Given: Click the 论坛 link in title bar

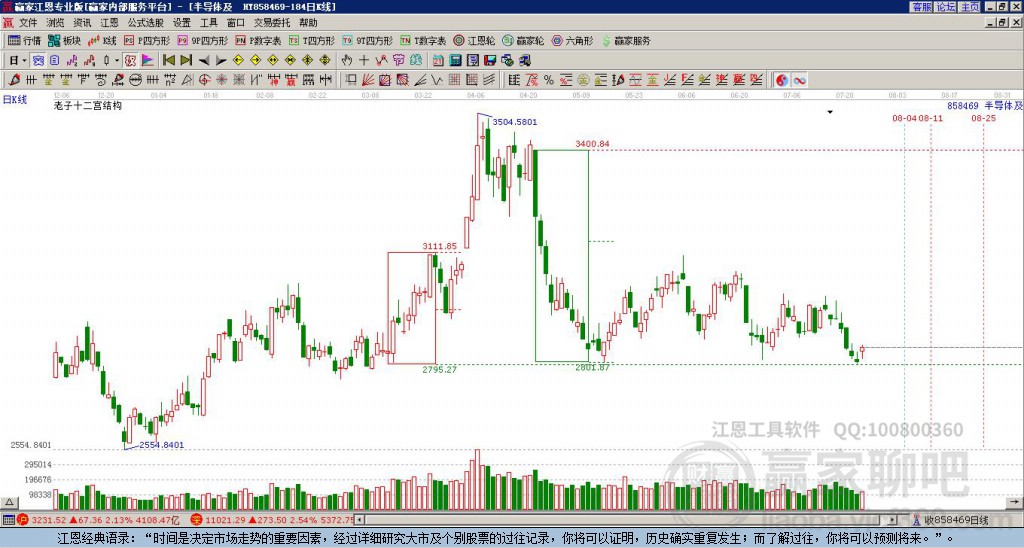Looking at the screenshot, I should tap(946, 7).
